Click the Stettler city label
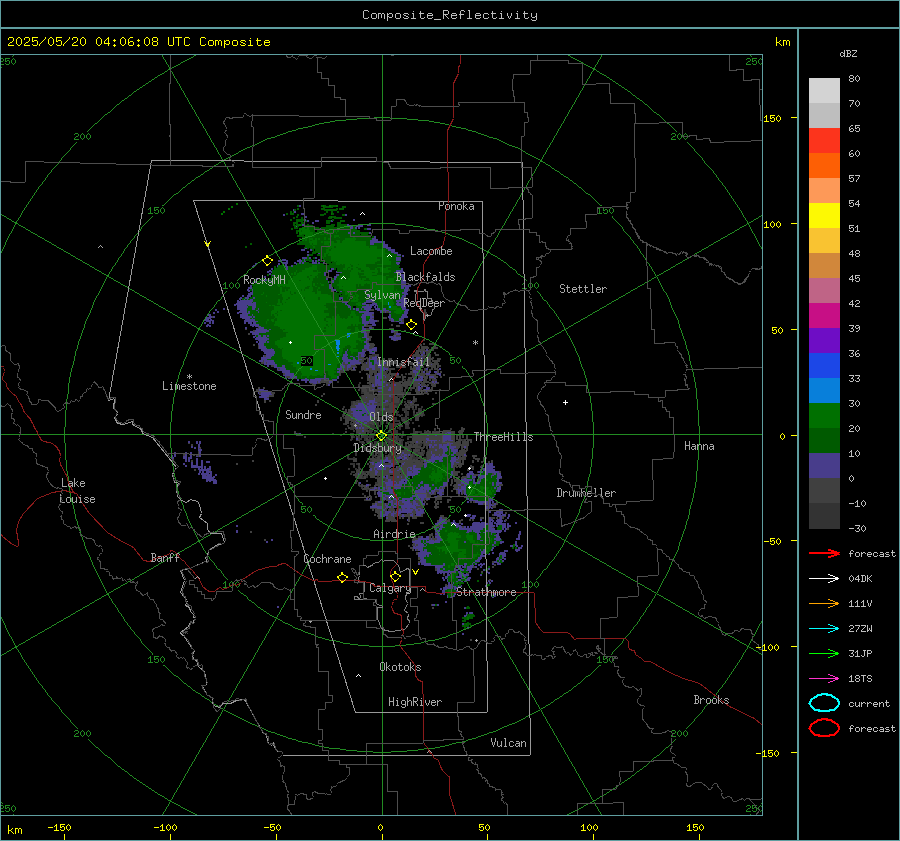The image size is (900, 841). pos(583,289)
